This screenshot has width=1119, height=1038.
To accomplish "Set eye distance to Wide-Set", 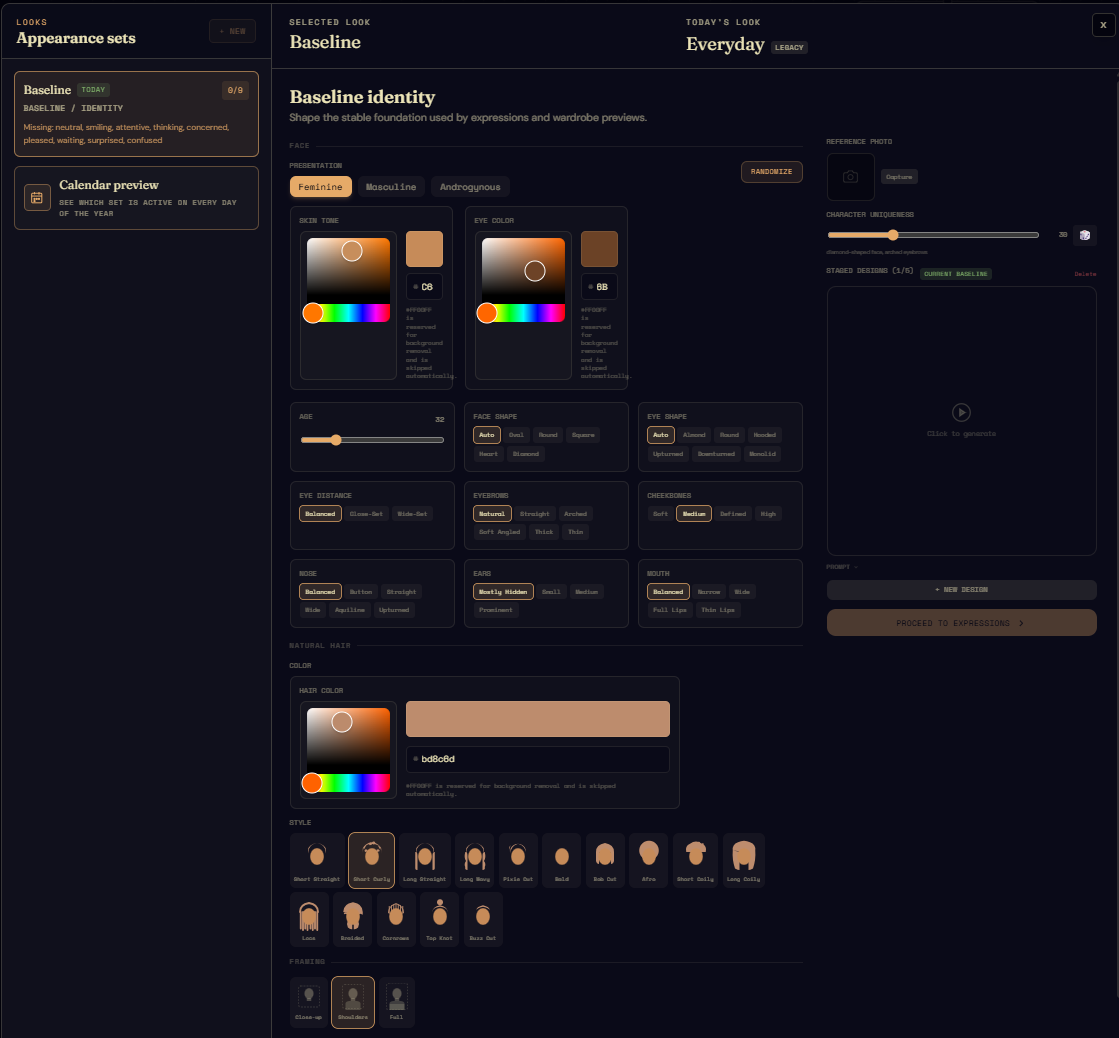I will (412, 514).
